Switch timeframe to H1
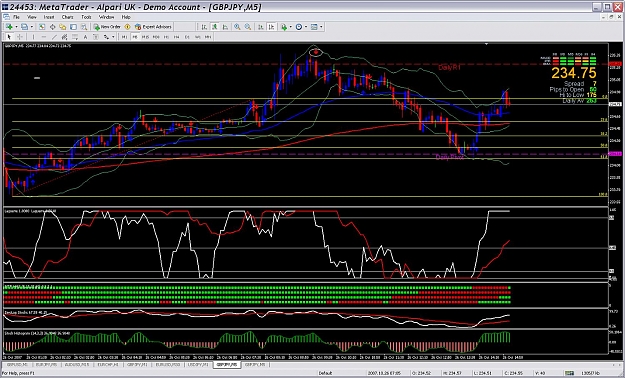 tap(167, 37)
